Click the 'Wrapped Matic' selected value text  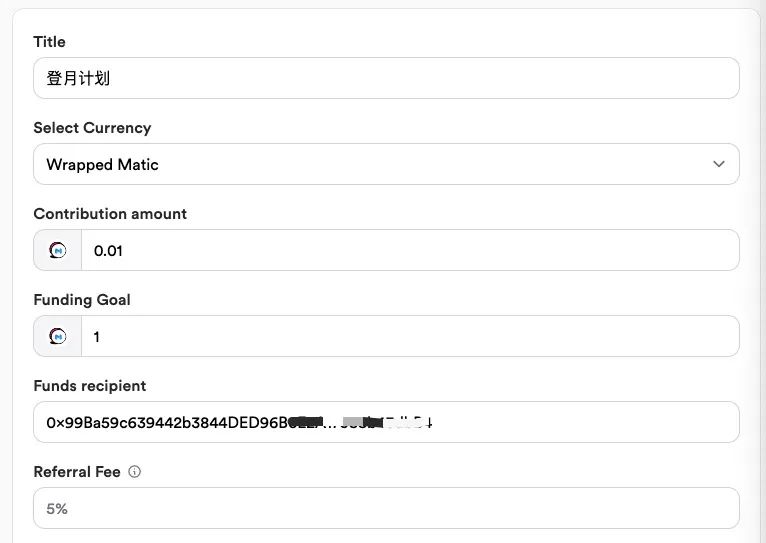pos(103,165)
